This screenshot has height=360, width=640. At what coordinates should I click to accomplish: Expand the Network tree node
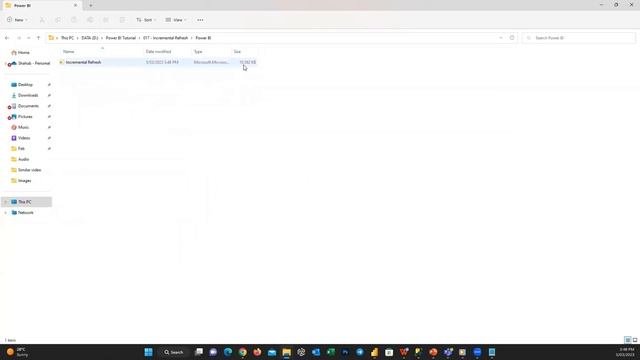6,213
